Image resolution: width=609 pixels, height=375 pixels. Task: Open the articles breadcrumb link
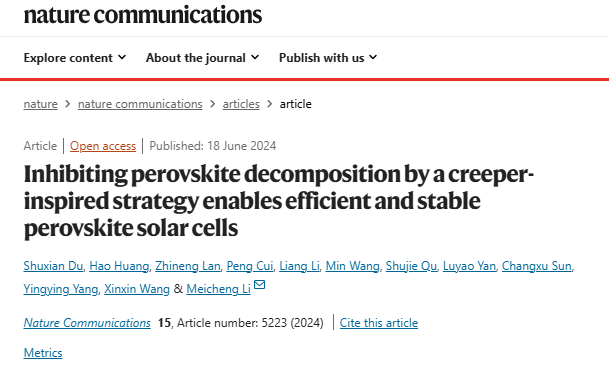click(241, 104)
